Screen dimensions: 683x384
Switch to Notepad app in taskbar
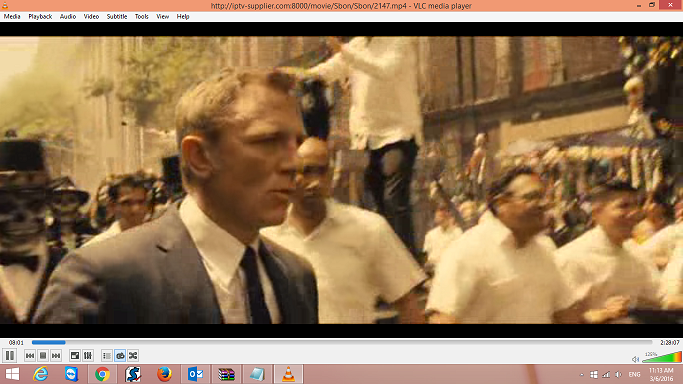257,374
